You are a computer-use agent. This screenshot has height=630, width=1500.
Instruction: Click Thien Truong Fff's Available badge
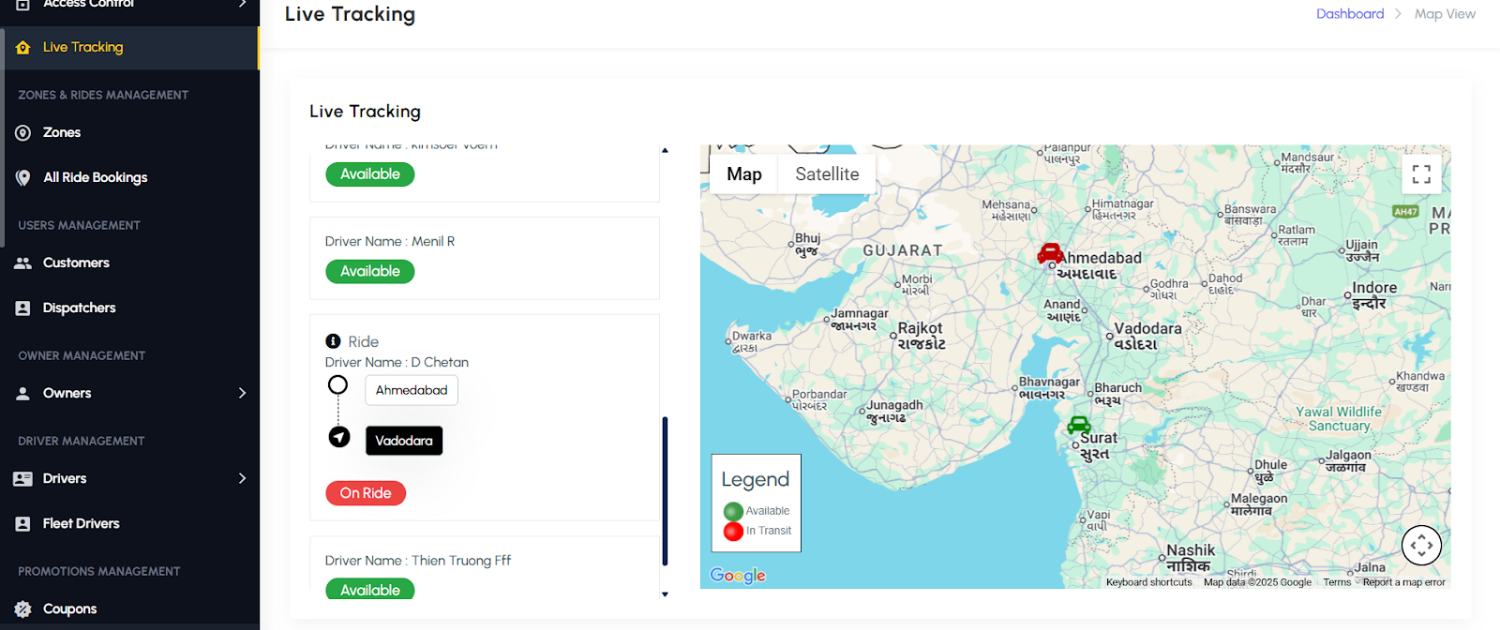pos(370,589)
